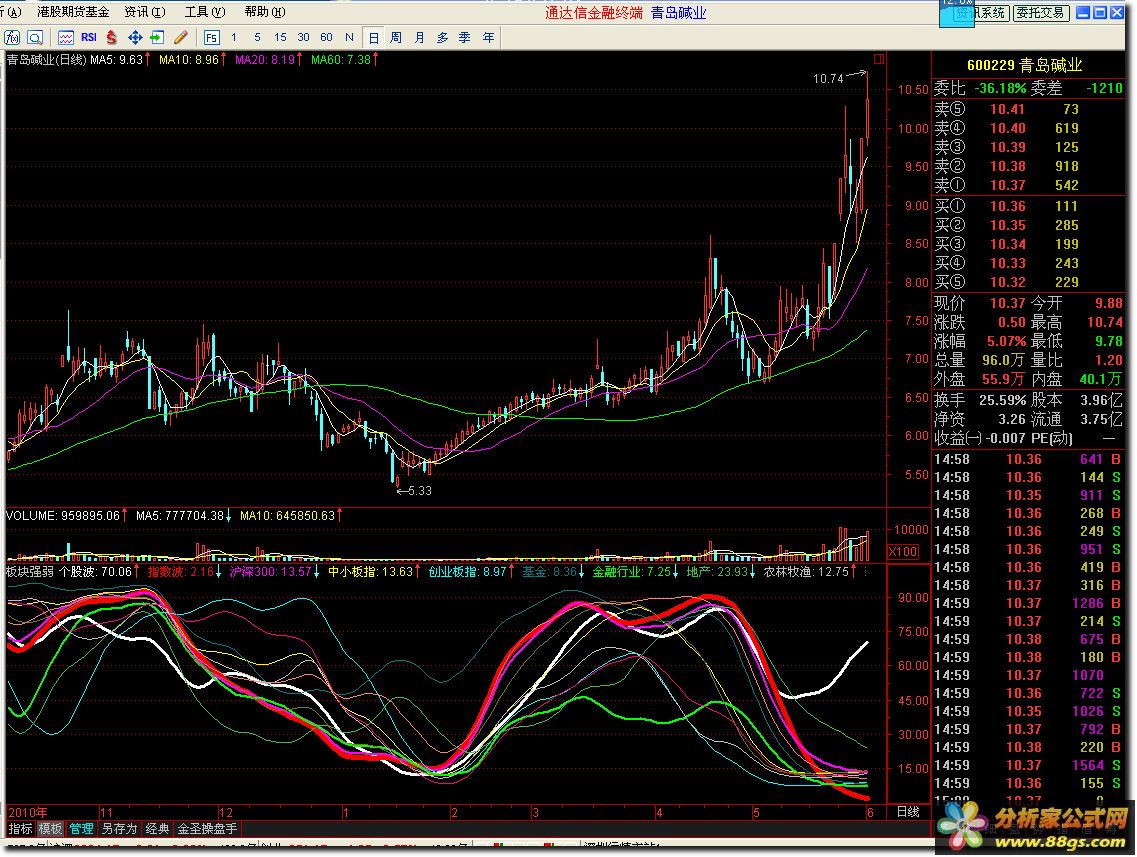This screenshot has height=857, width=1137.
Task: Select multi (多) period view
Action: pyautogui.click(x=442, y=38)
